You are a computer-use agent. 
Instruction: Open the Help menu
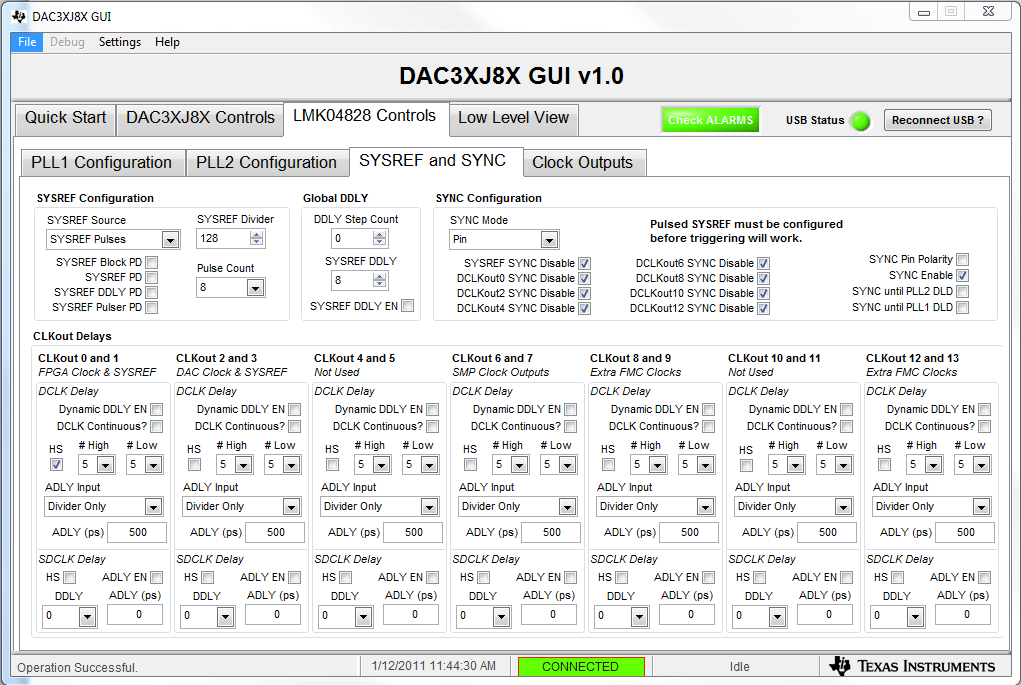click(x=167, y=42)
